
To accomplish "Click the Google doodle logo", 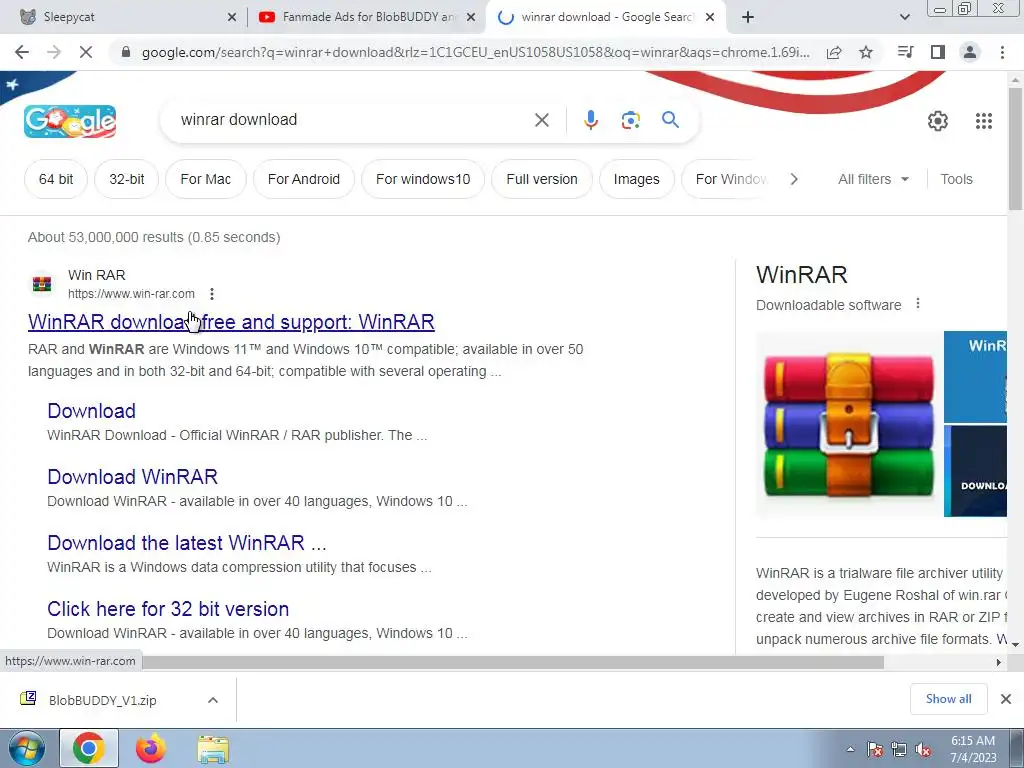I will click(70, 121).
